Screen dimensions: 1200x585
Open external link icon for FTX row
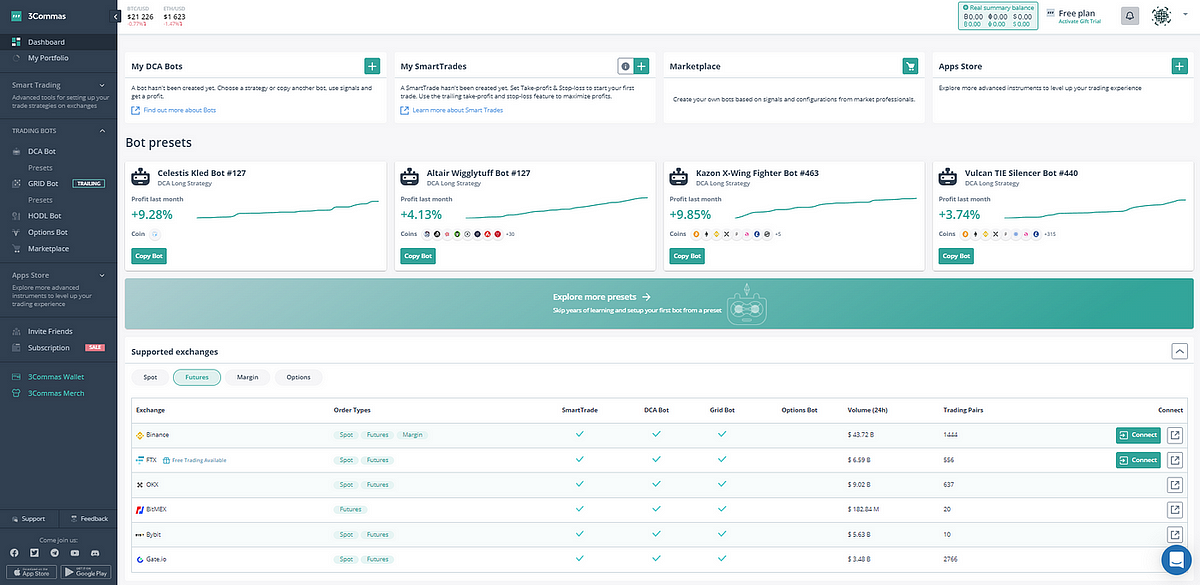tap(1175, 460)
